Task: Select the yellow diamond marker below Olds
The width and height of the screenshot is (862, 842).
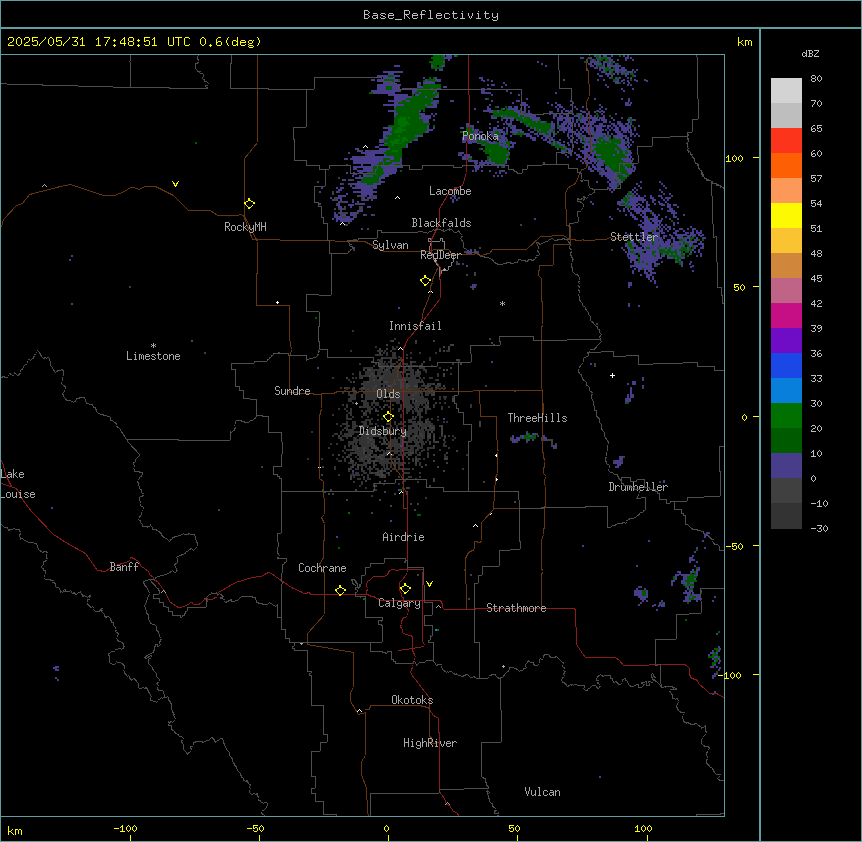Action: point(388,416)
